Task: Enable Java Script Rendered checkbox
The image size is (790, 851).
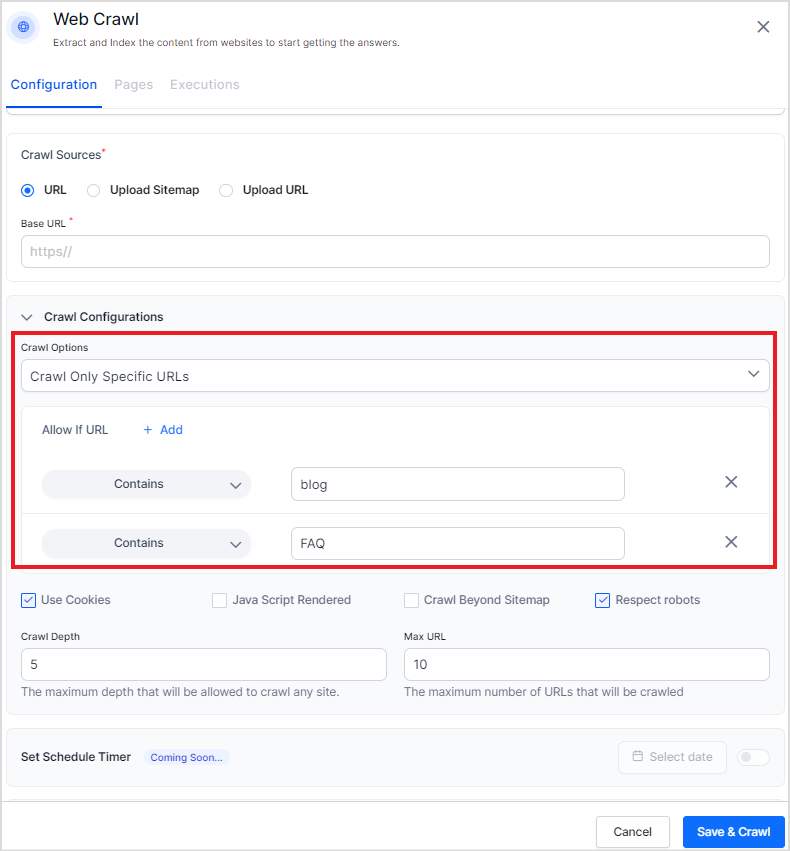Action: [220, 600]
